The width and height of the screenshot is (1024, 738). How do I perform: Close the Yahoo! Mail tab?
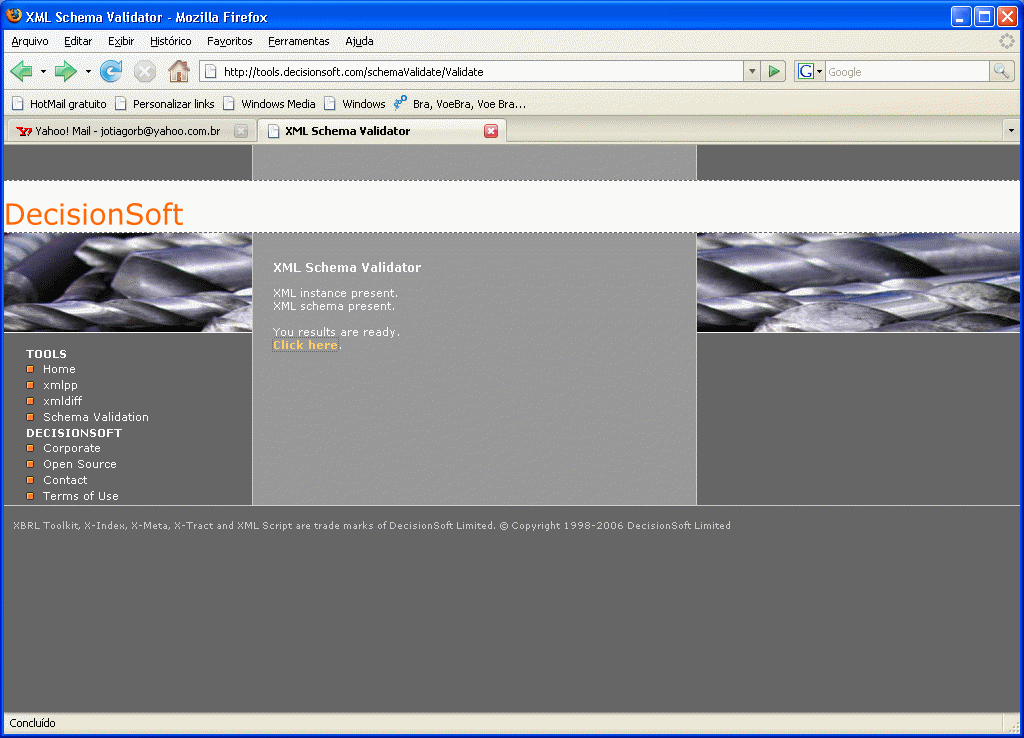pyautogui.click(x=241, y=131)
